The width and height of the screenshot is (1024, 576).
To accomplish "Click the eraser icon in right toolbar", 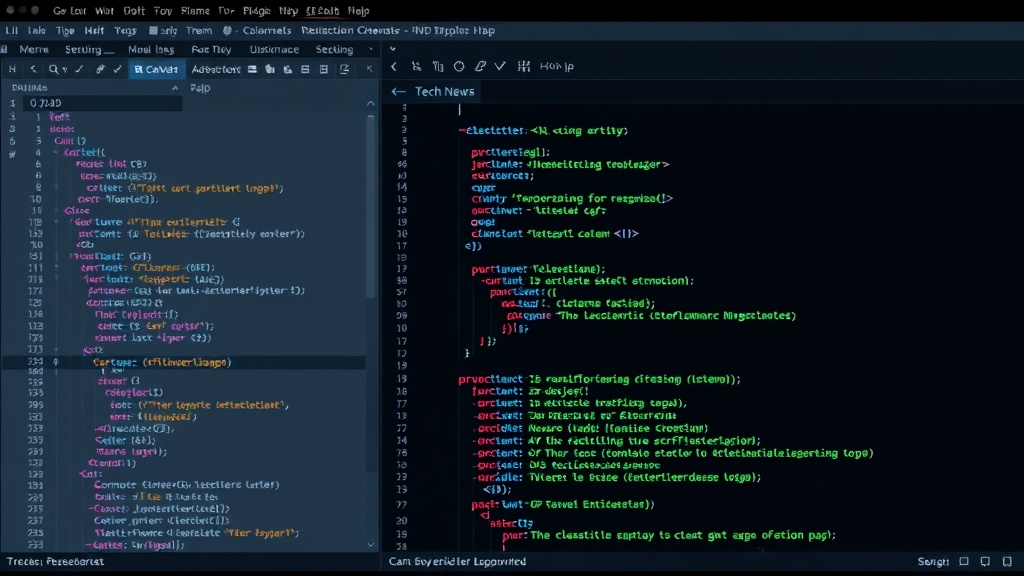I will coord(480,66).
